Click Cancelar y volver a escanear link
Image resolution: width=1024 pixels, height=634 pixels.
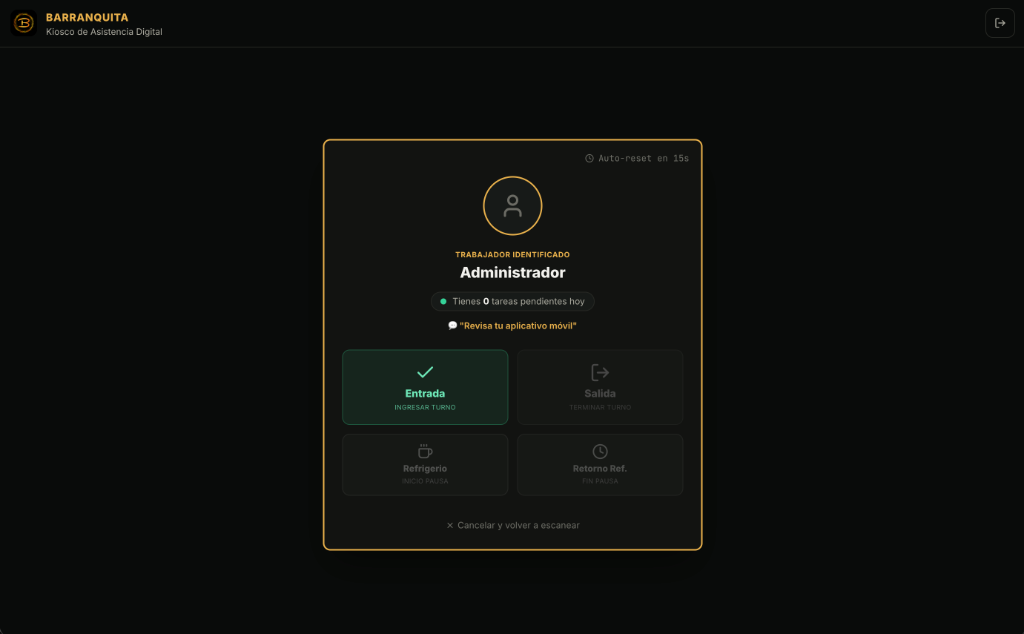[513, 525]
